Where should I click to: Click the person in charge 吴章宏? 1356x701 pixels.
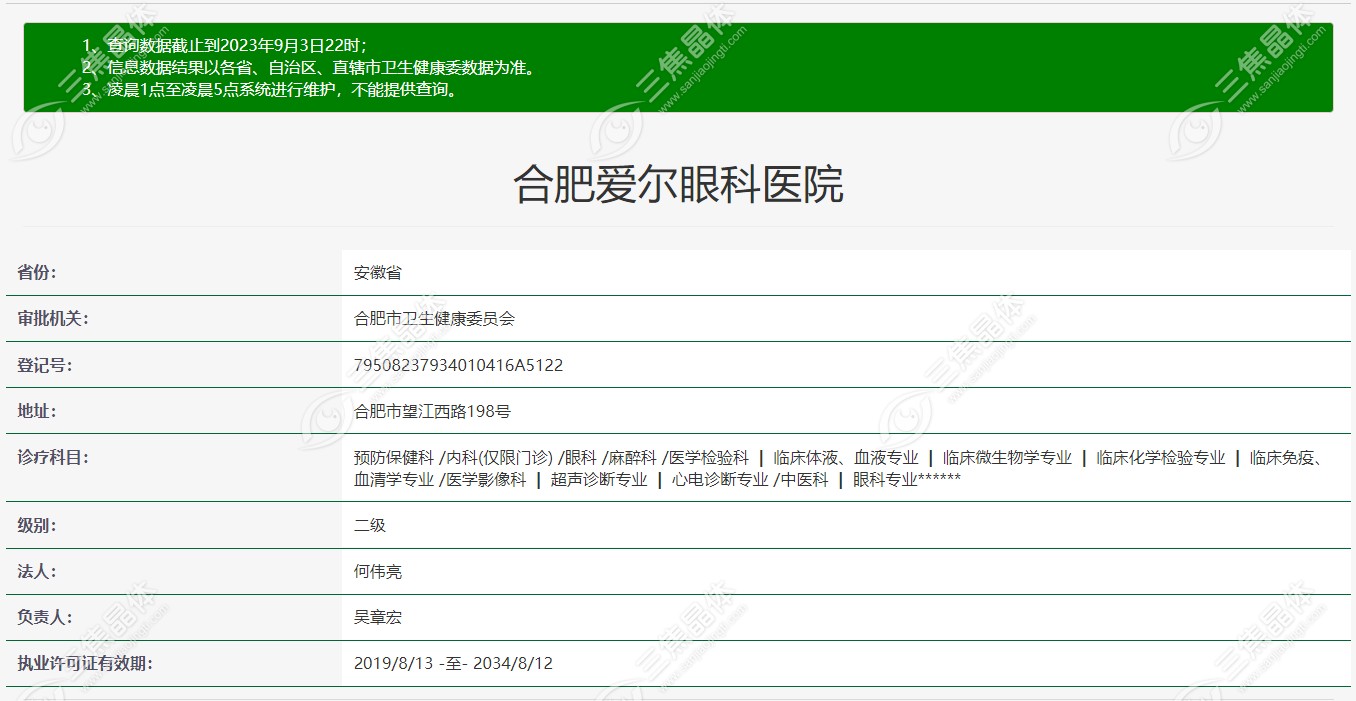378,617
